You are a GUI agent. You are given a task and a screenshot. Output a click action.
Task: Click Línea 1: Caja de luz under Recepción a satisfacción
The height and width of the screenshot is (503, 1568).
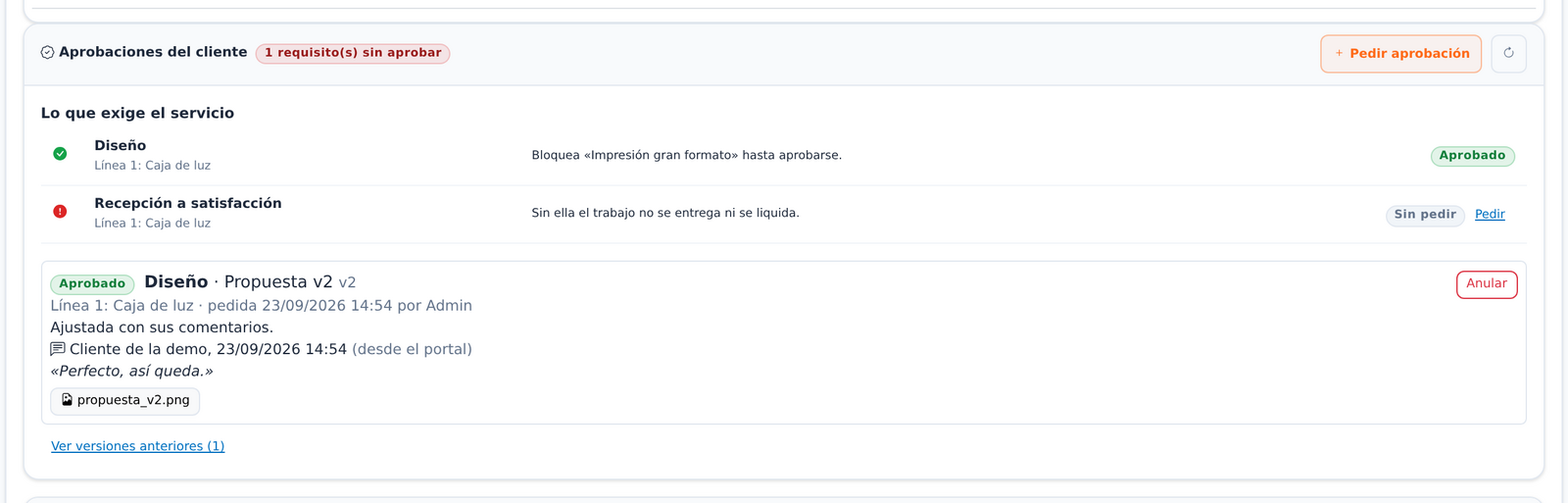click(x=152, y=224)
